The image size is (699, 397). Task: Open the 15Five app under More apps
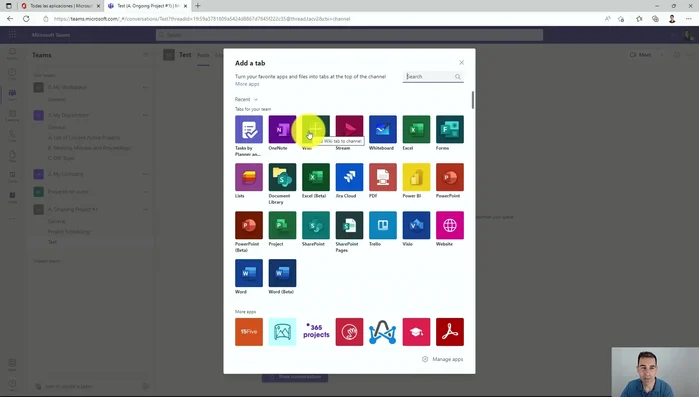click(249, 332)
